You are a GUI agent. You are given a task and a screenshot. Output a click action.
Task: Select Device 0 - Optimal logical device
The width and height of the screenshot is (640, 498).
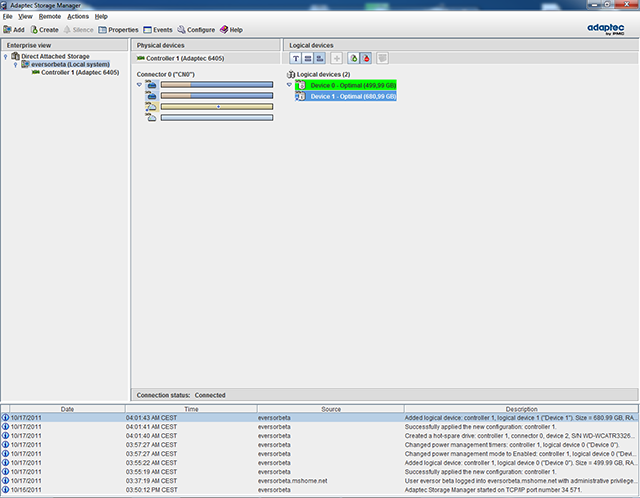point(346,85)
